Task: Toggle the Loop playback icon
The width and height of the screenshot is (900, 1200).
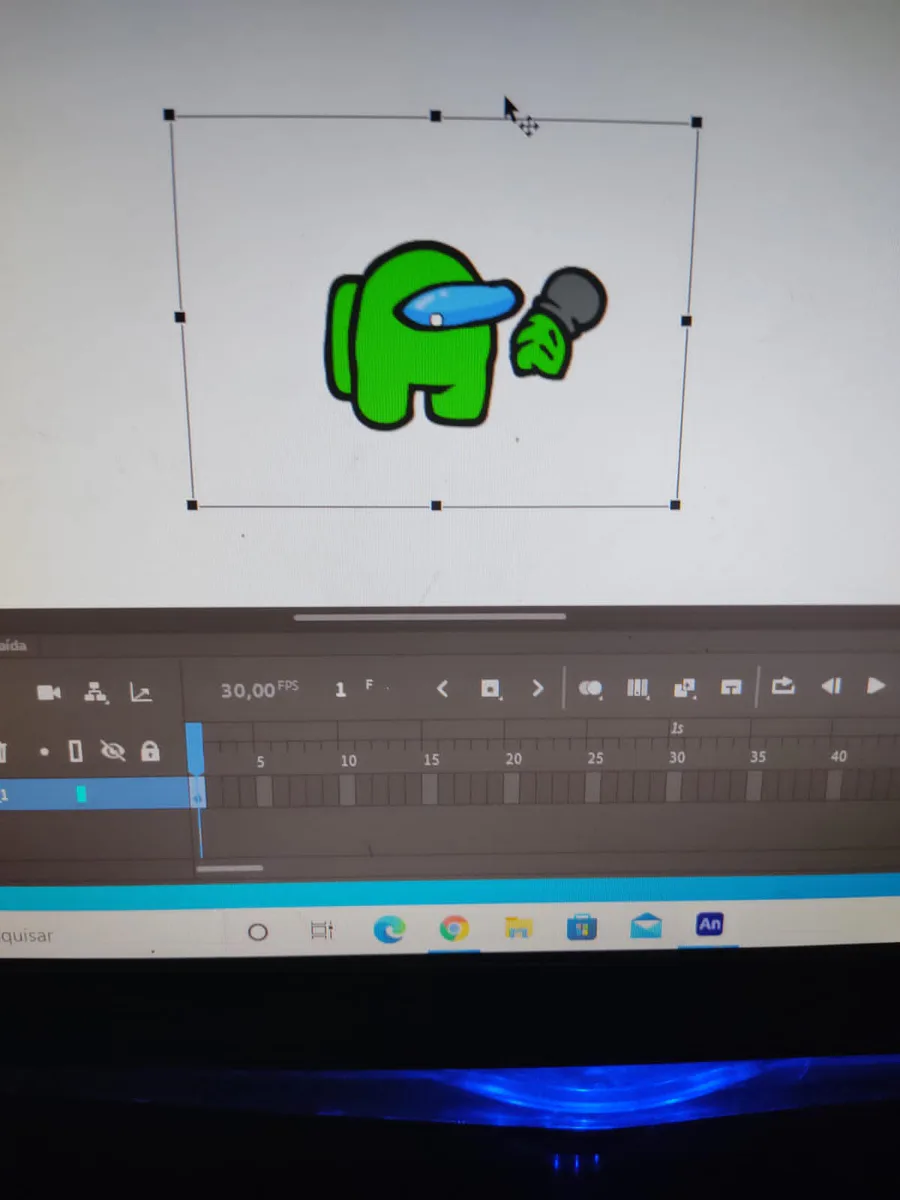Action: coord(783,686)
